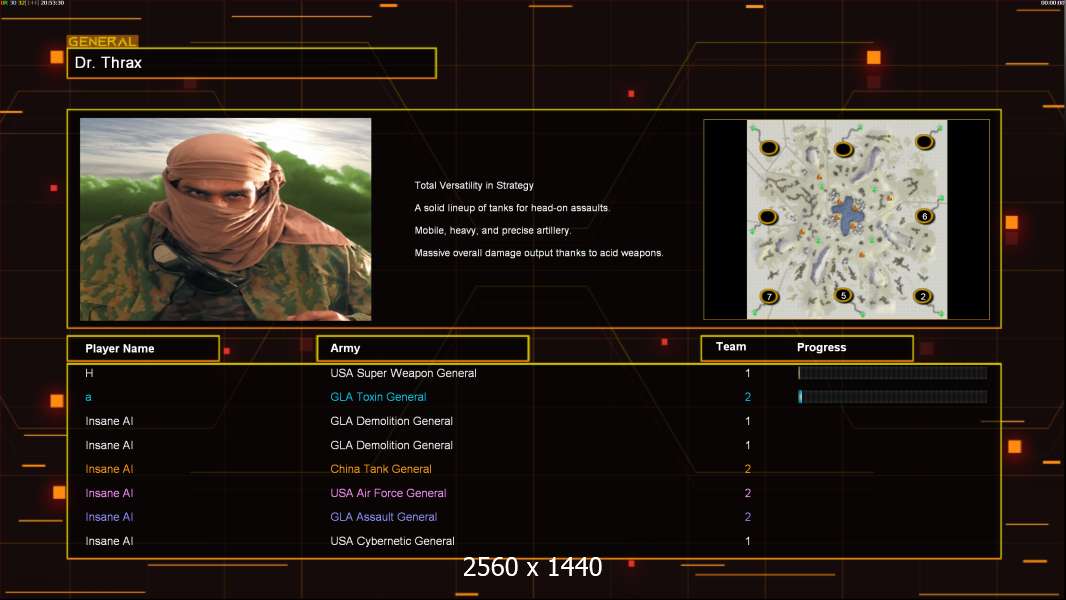Select the empty top-left start slot on minimap
Screen dimensions: 1066x600
click(x=769, y=148)
